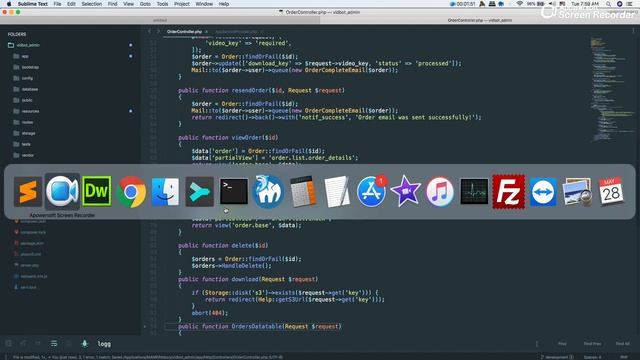The height and width of the screenshot is (360, 640).
Task: Switch to Calendar in app switcher
Action: point(611,191)
